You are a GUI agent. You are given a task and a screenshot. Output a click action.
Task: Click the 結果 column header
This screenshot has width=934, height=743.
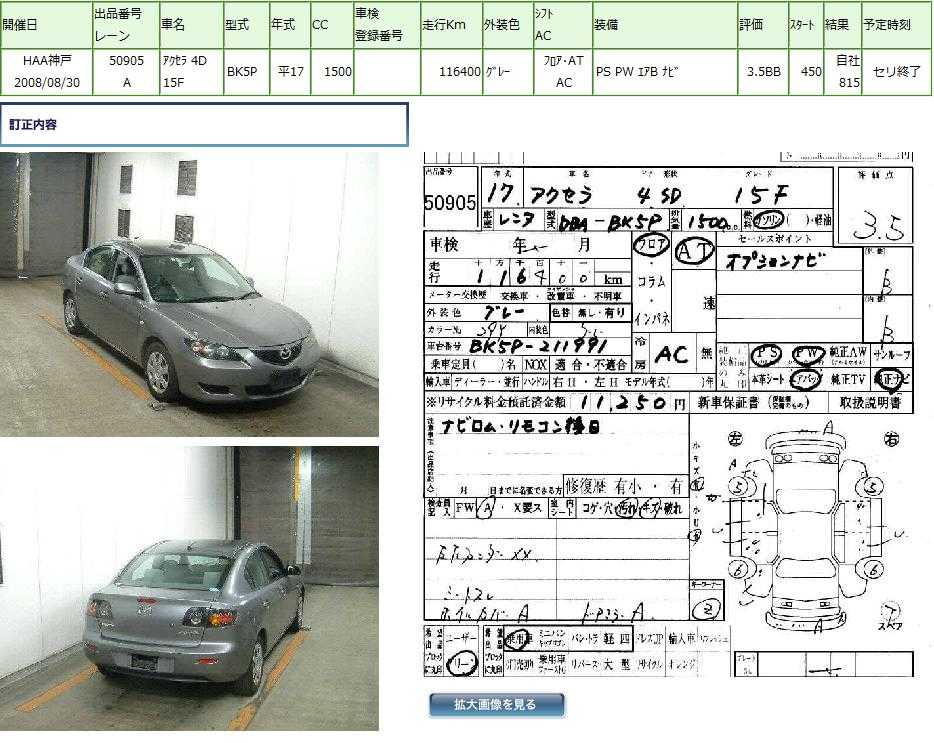tap(842, 24)
